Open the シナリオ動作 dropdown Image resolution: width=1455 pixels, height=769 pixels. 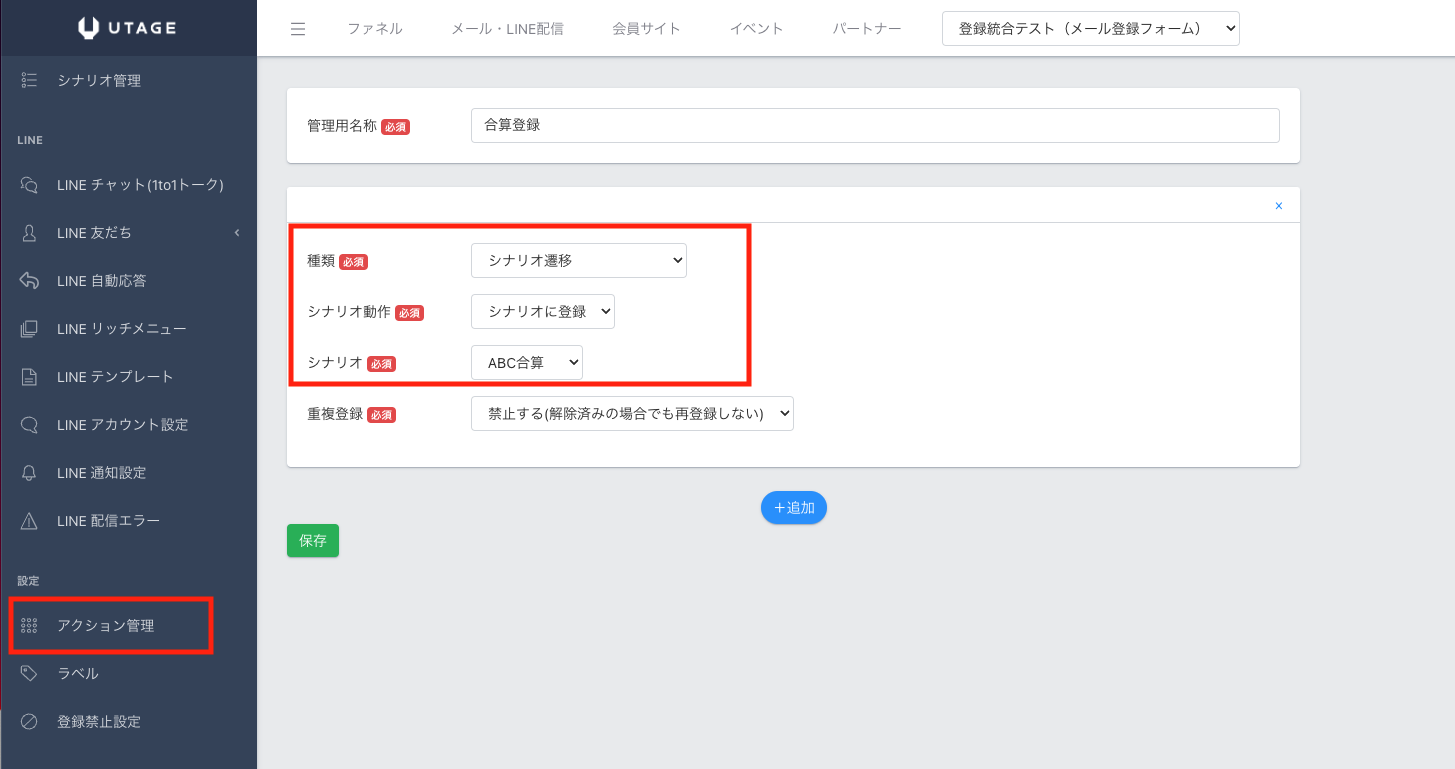(x=542, y=312)
